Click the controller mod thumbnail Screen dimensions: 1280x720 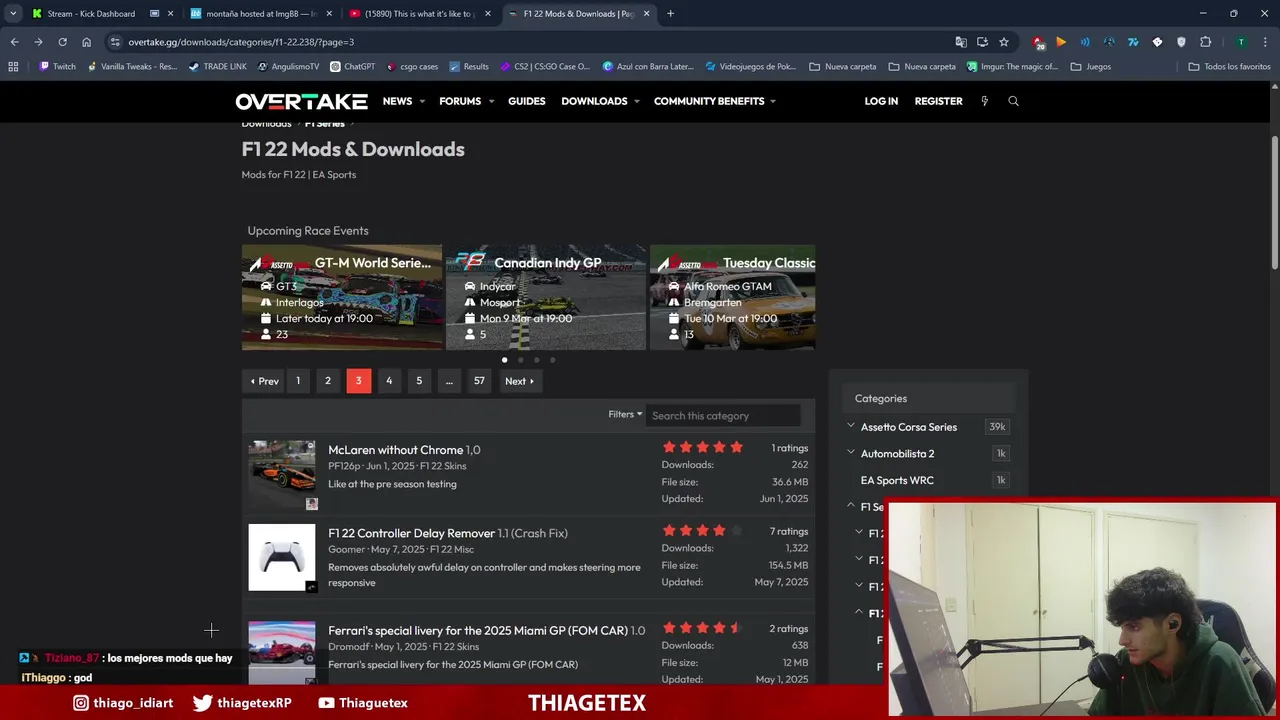282,558
